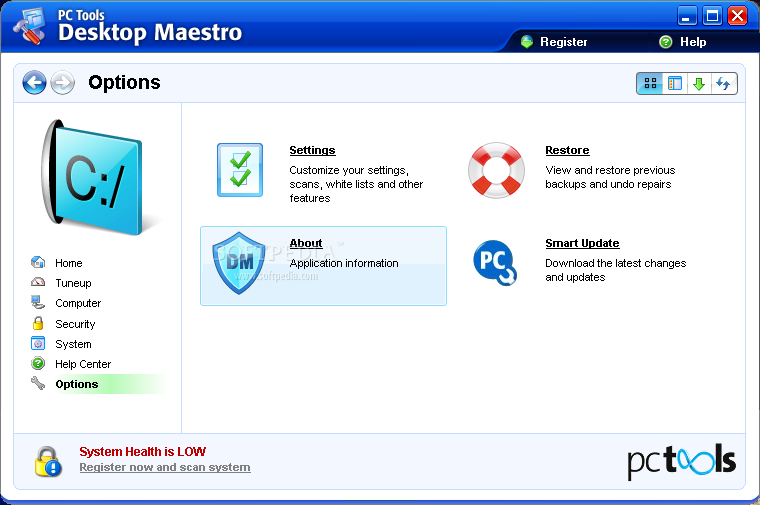Click the Register globe icon

tap(527, 42)
